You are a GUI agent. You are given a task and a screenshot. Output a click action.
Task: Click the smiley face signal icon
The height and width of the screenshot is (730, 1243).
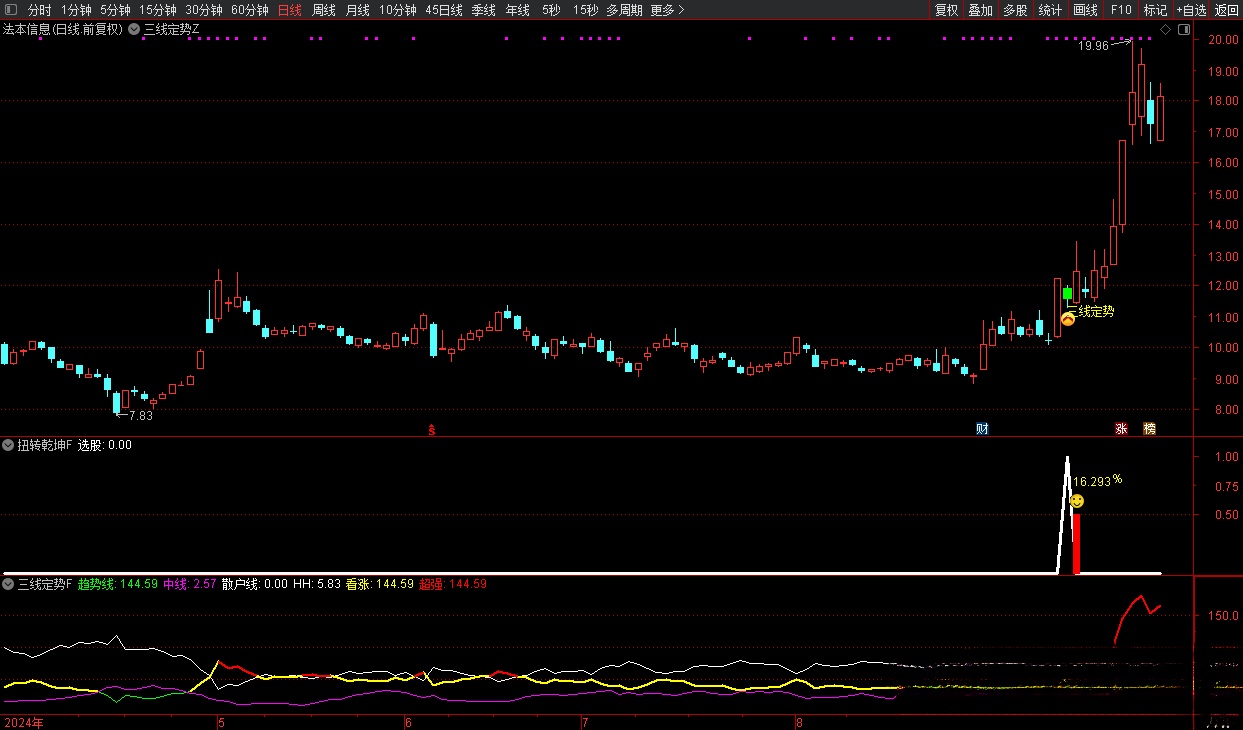pyautogui.click(x=1077, y=501)
